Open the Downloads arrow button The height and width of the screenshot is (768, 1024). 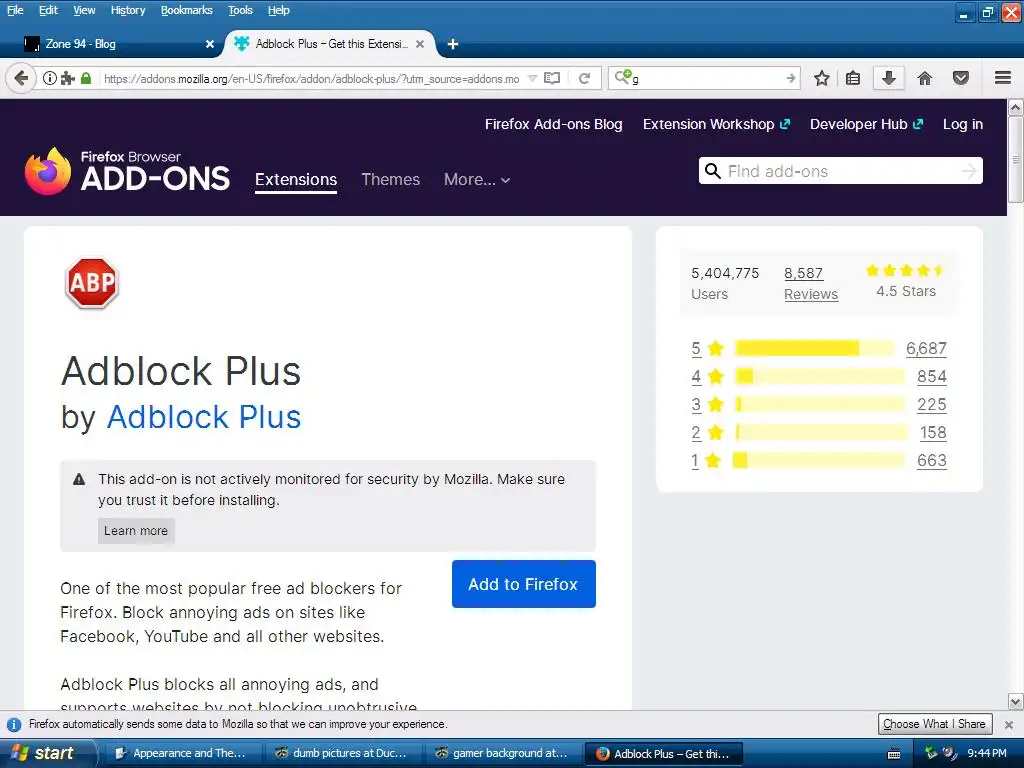(888, 78)
